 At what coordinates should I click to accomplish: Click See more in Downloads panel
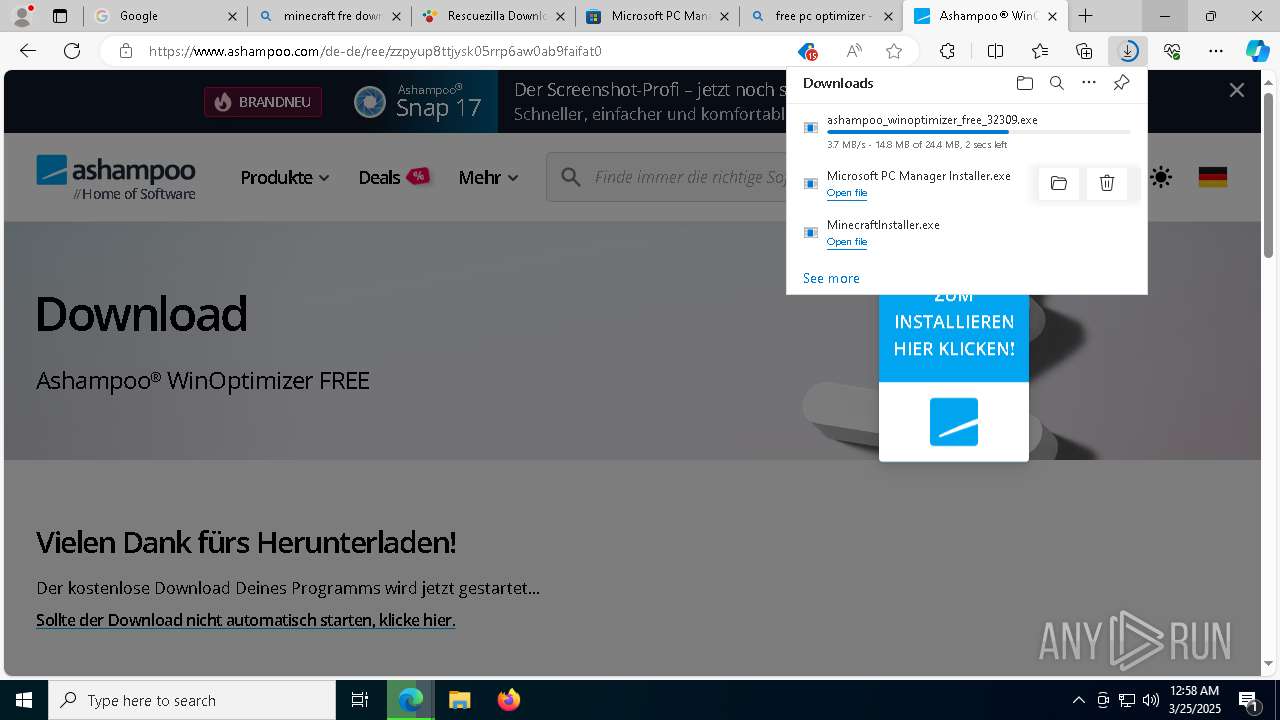831,278
